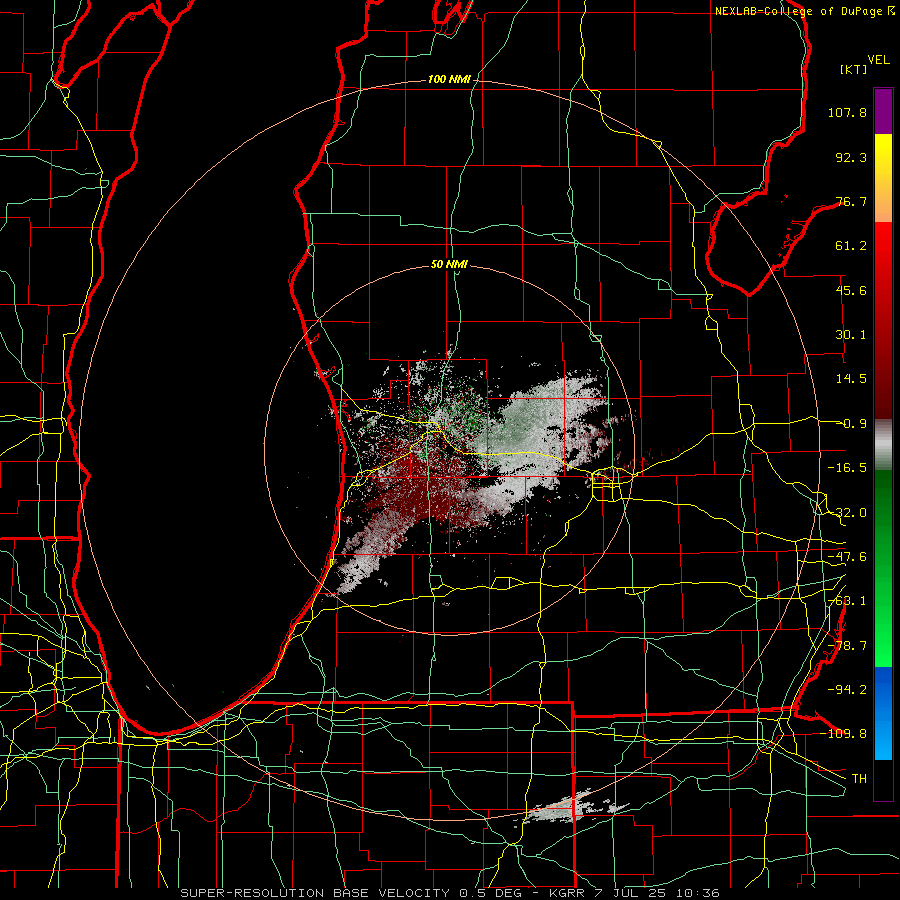This screenshot has width=900, height=900.
Task: Select the -94.2 velocity scale value
Action: click(x=847, y=689)
